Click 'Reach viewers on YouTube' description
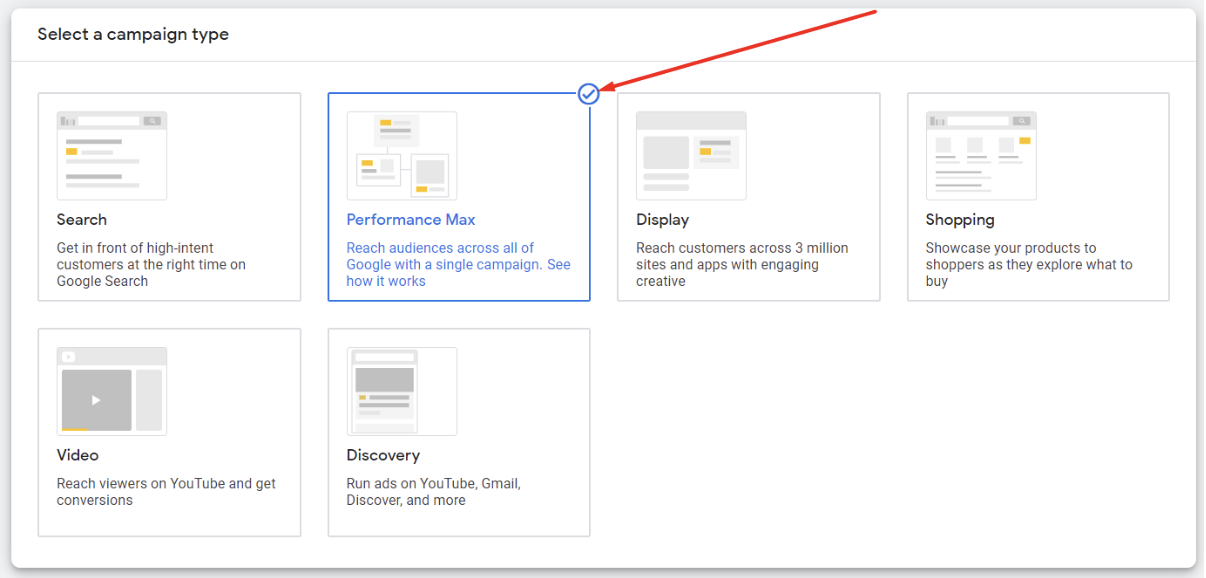This screenshot has height=578, width=1206. (x=166, y=492)
